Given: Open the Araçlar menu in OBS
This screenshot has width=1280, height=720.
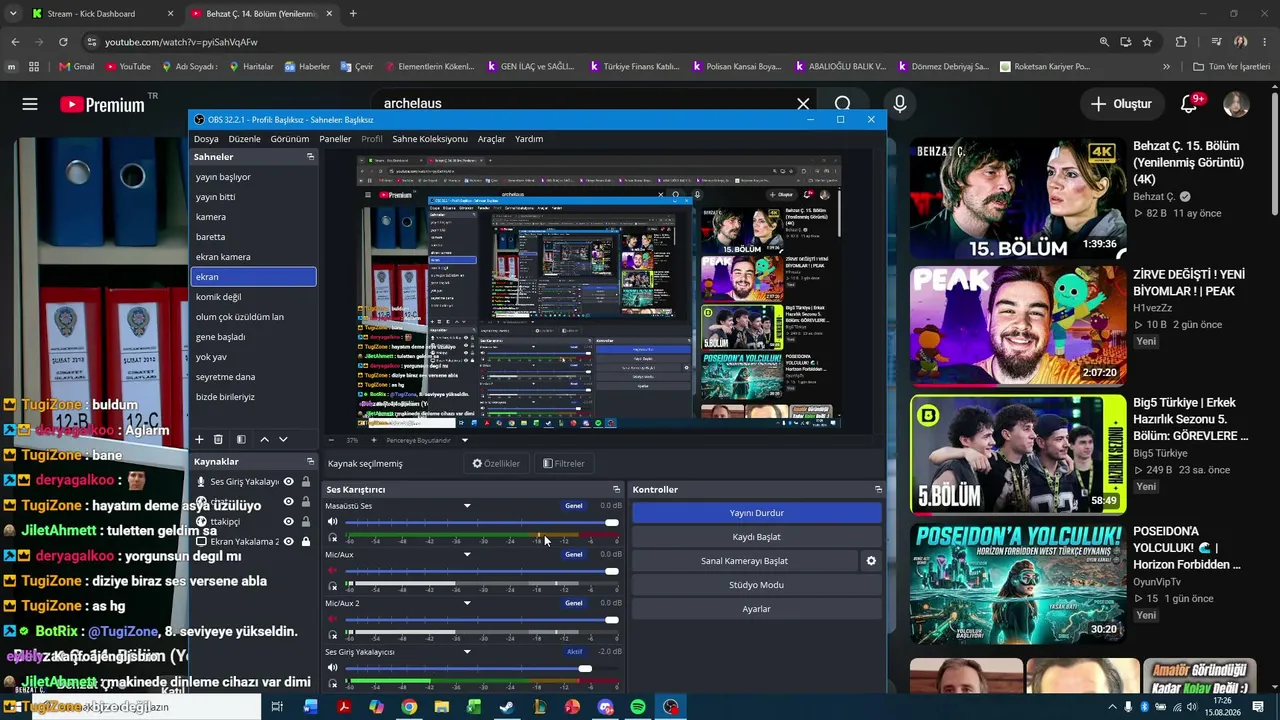Looking at the screenshot, I should pyautogui.click(x=492, y=139).
